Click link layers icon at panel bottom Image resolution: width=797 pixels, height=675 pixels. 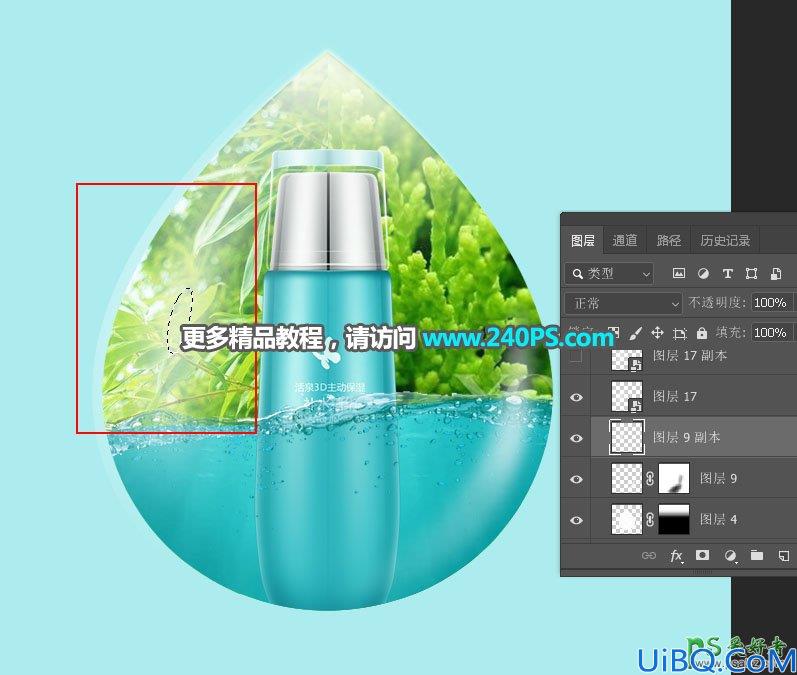pos(649,556)
